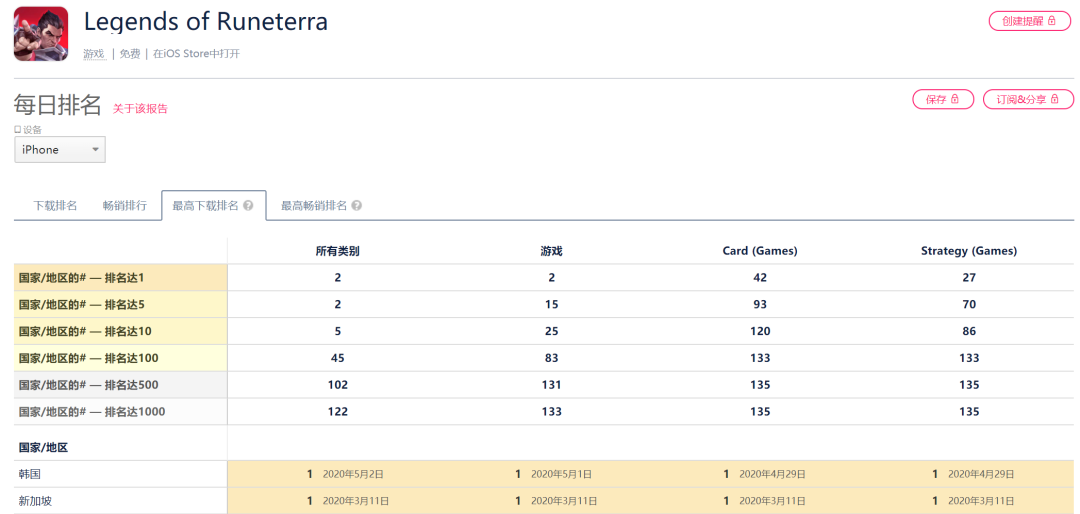Click value 42 under Card (Games)
Viewport: 1080px width, 514px height.
coord(760,278)
